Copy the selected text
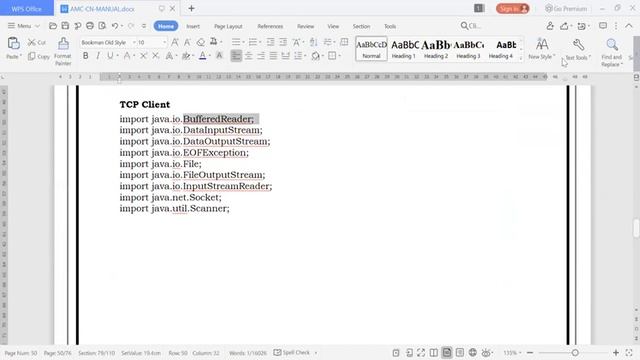Screen dimensions: 640x360 click(39, 56)
